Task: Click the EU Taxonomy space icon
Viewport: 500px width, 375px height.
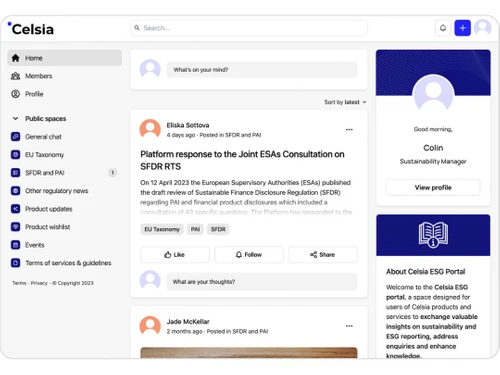Action: click(x=15, y=155)
